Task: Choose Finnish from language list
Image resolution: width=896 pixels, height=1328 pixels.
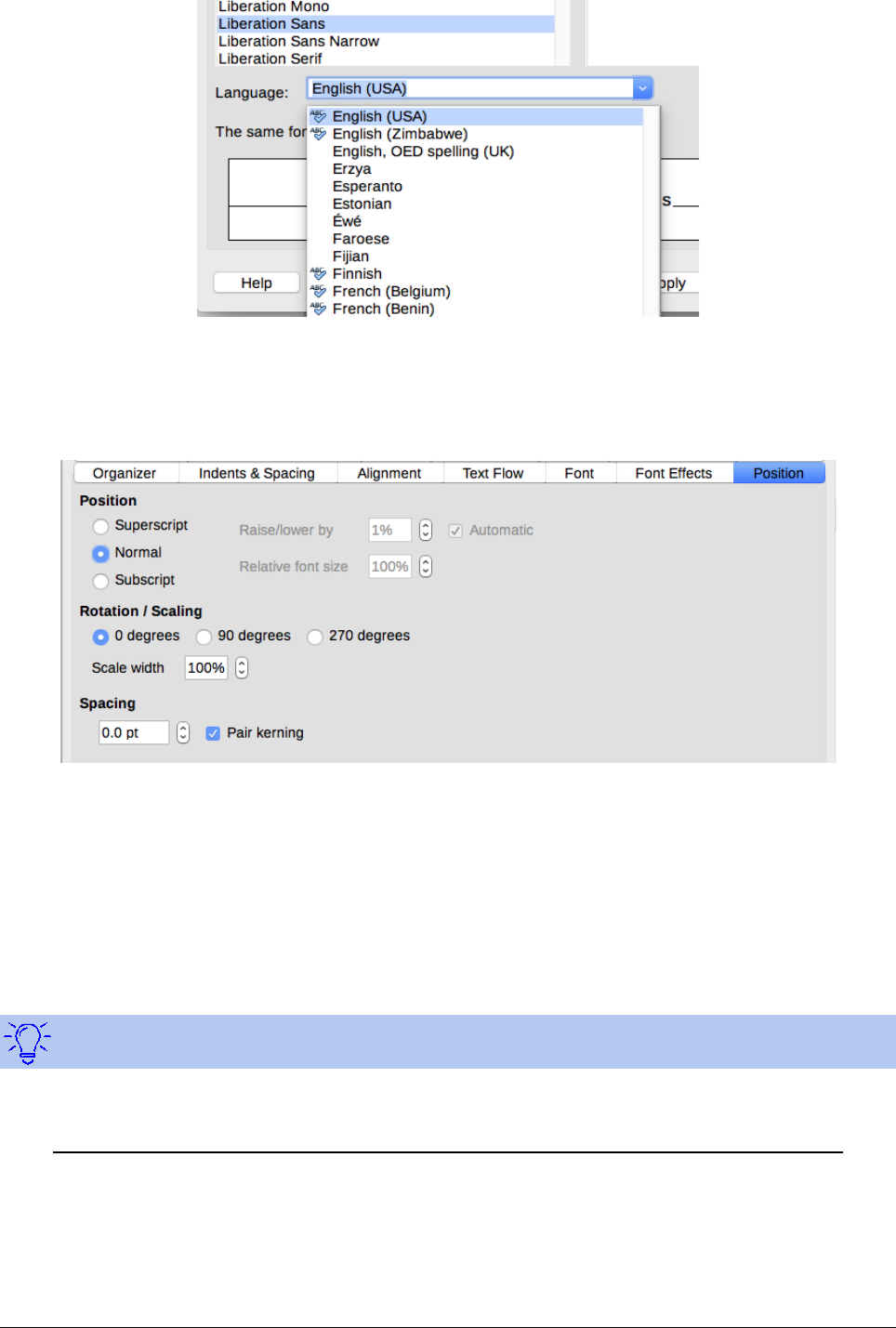Action: [x=476, y=274]
